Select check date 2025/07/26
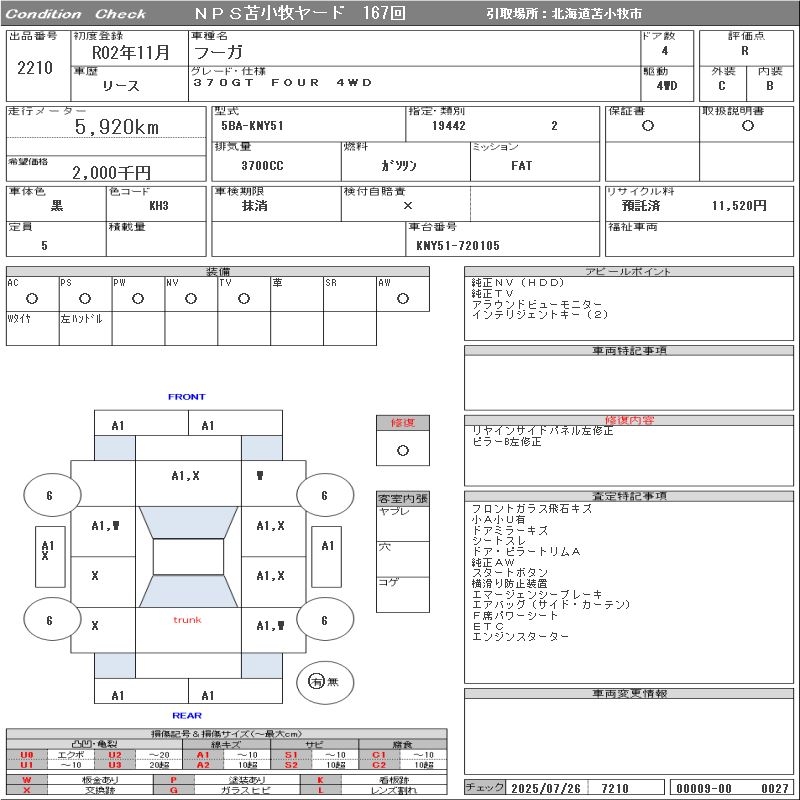Viewport: 800px width, 800px height. pyautogui.click(x=546, y=788)
